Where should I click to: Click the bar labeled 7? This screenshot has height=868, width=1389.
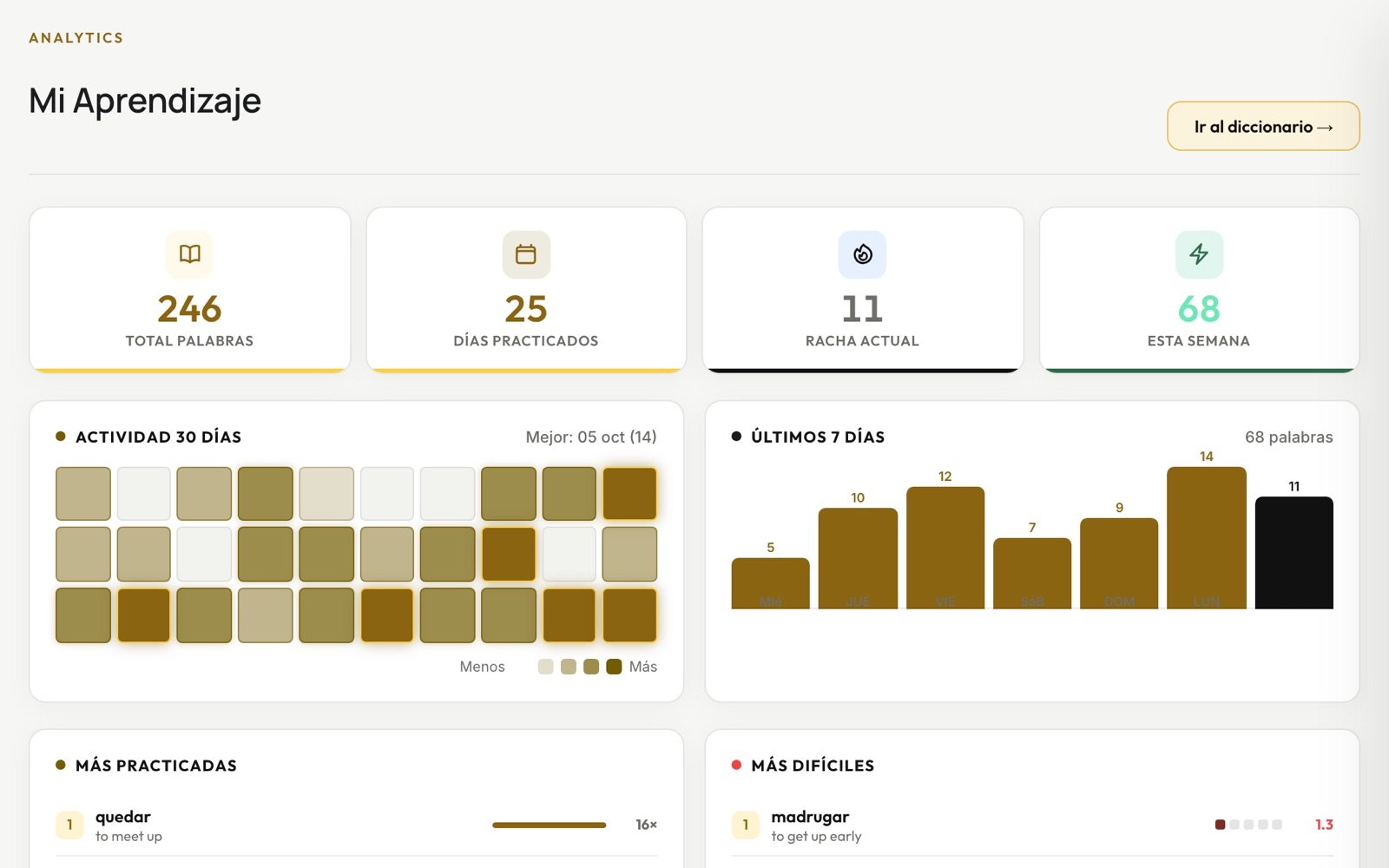1032,574
